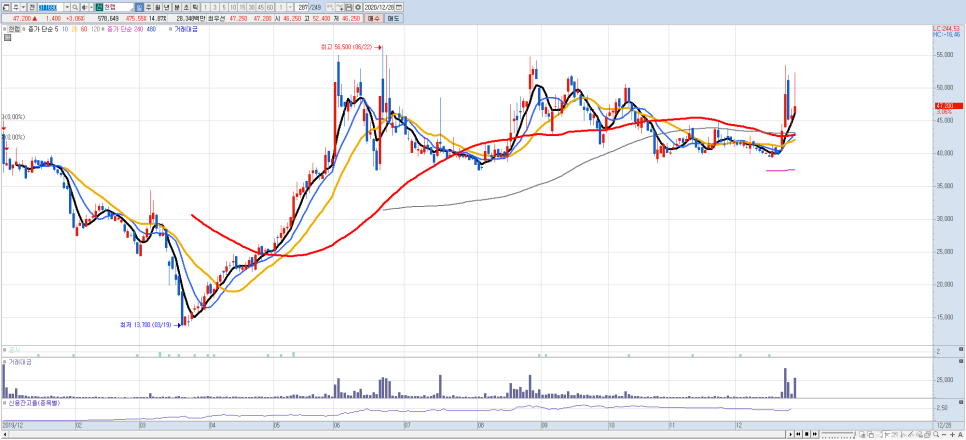Click the 'A' auto-fit icon at bottom right

tap(960, 434)
